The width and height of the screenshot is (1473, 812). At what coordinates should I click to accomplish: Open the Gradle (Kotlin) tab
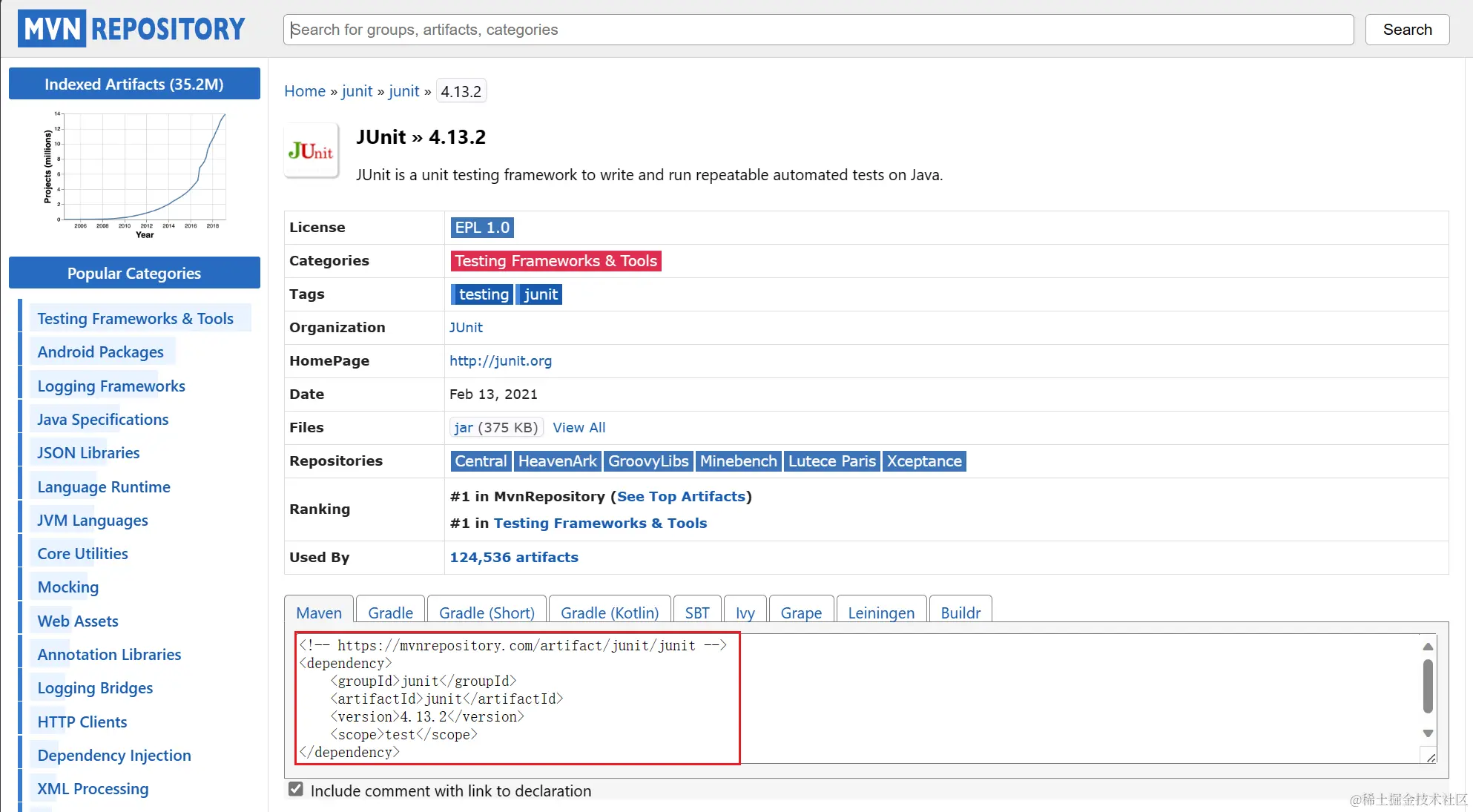[x=609, y=613]
